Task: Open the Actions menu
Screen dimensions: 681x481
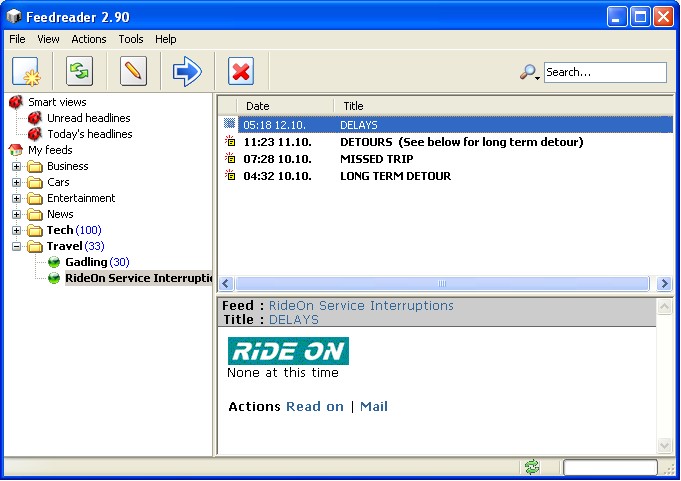Action: (x=89, y=39)
